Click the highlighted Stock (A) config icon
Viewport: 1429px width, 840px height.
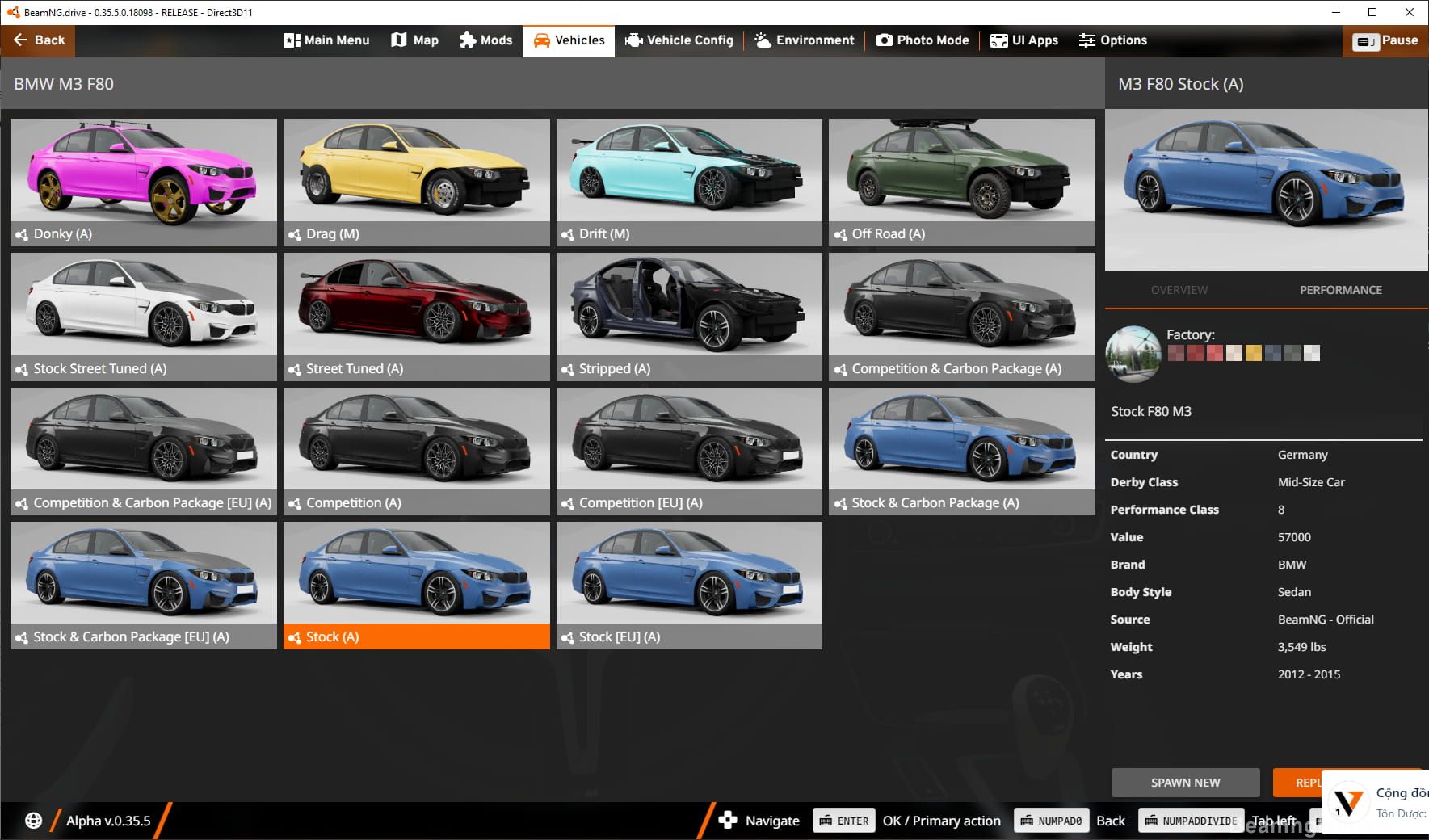294,637
